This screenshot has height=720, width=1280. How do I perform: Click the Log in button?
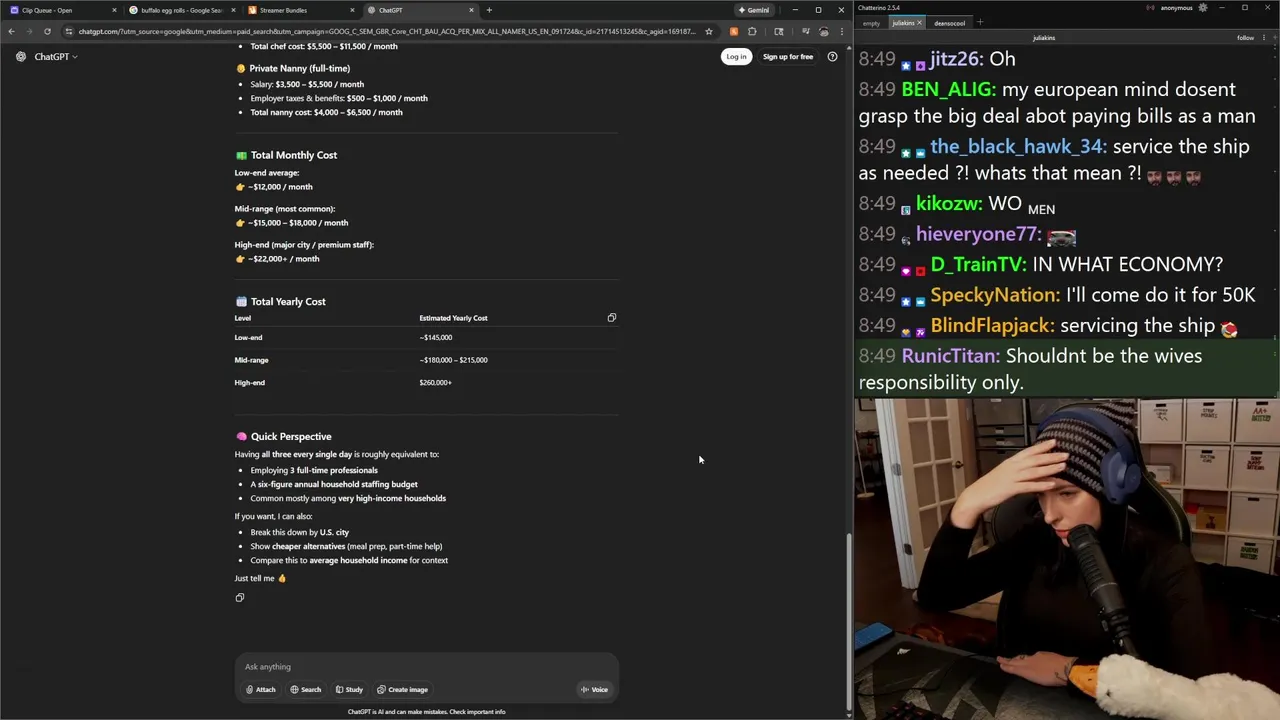coord(736,57)
